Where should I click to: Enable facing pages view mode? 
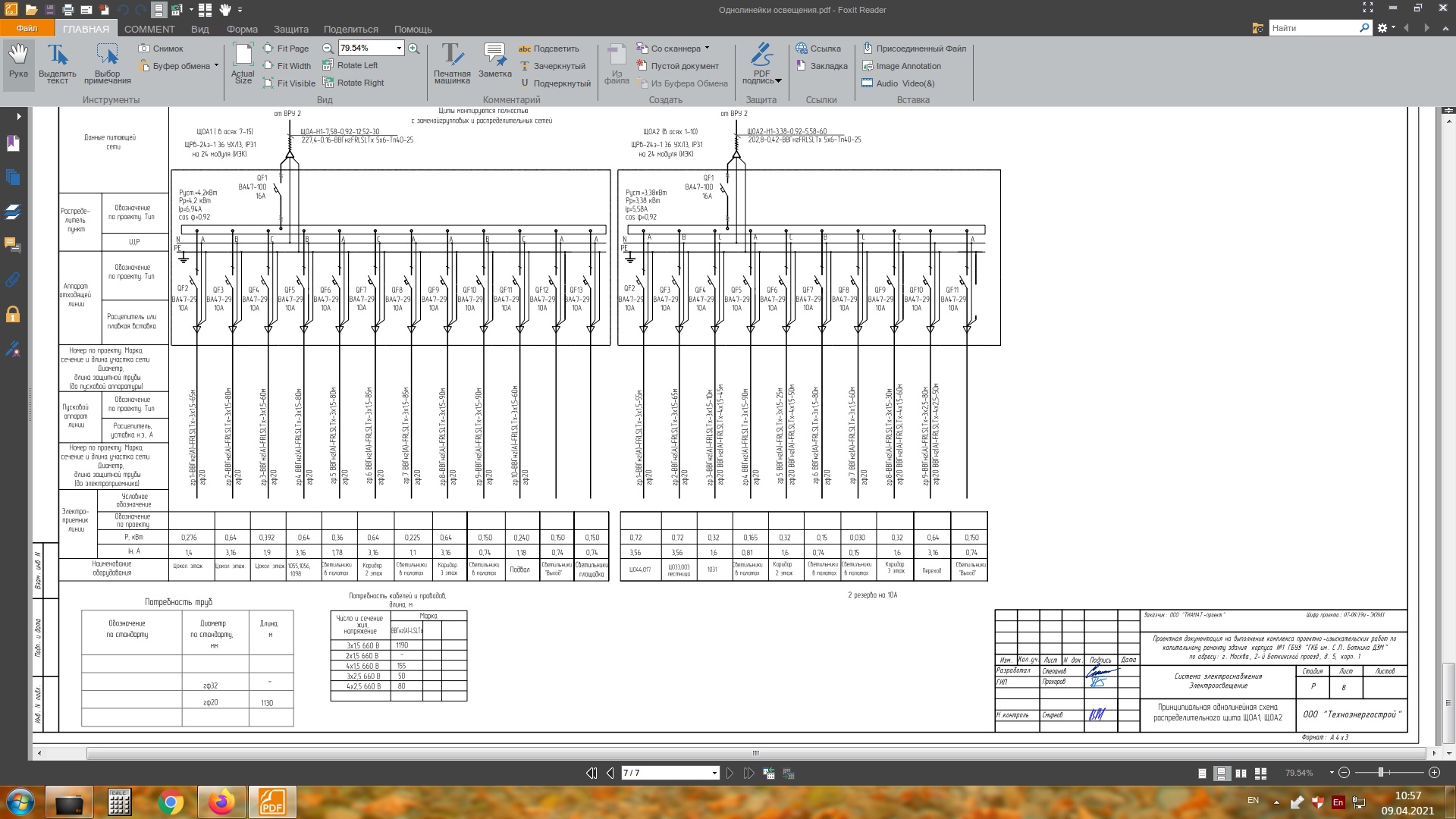[x=1241, y=773]
